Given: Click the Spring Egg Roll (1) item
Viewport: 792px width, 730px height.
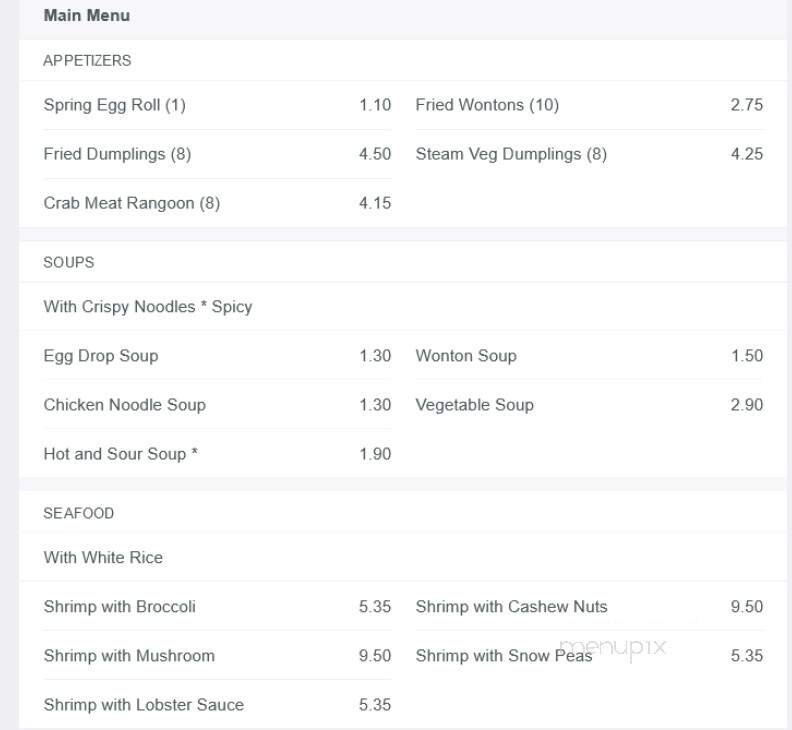Looking at the screenshot, I should point(115,105).
